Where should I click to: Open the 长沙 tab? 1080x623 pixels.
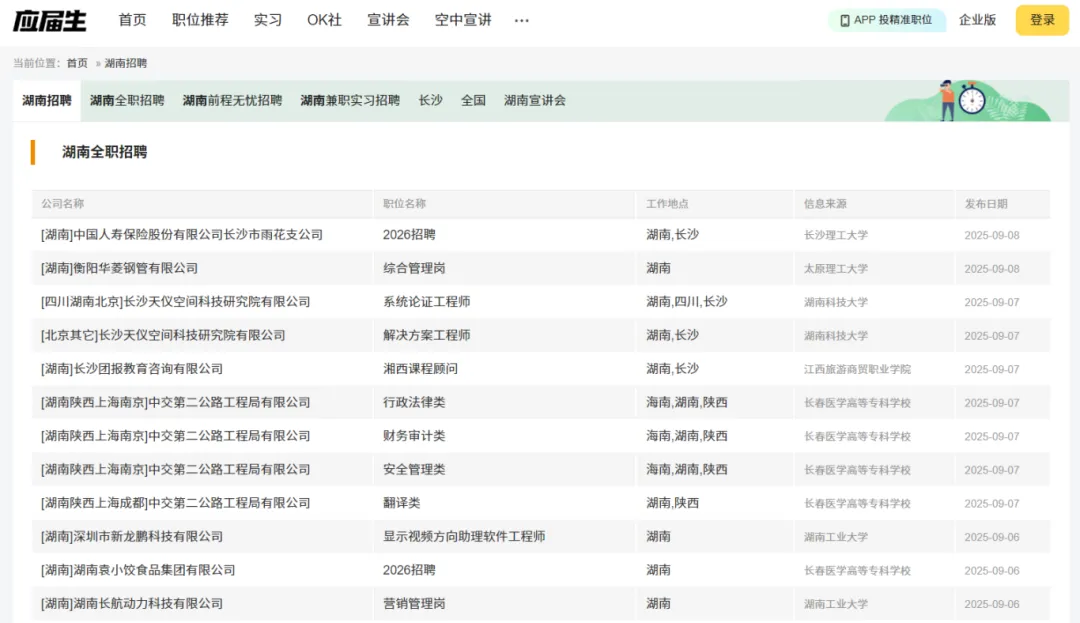[430, 101]
